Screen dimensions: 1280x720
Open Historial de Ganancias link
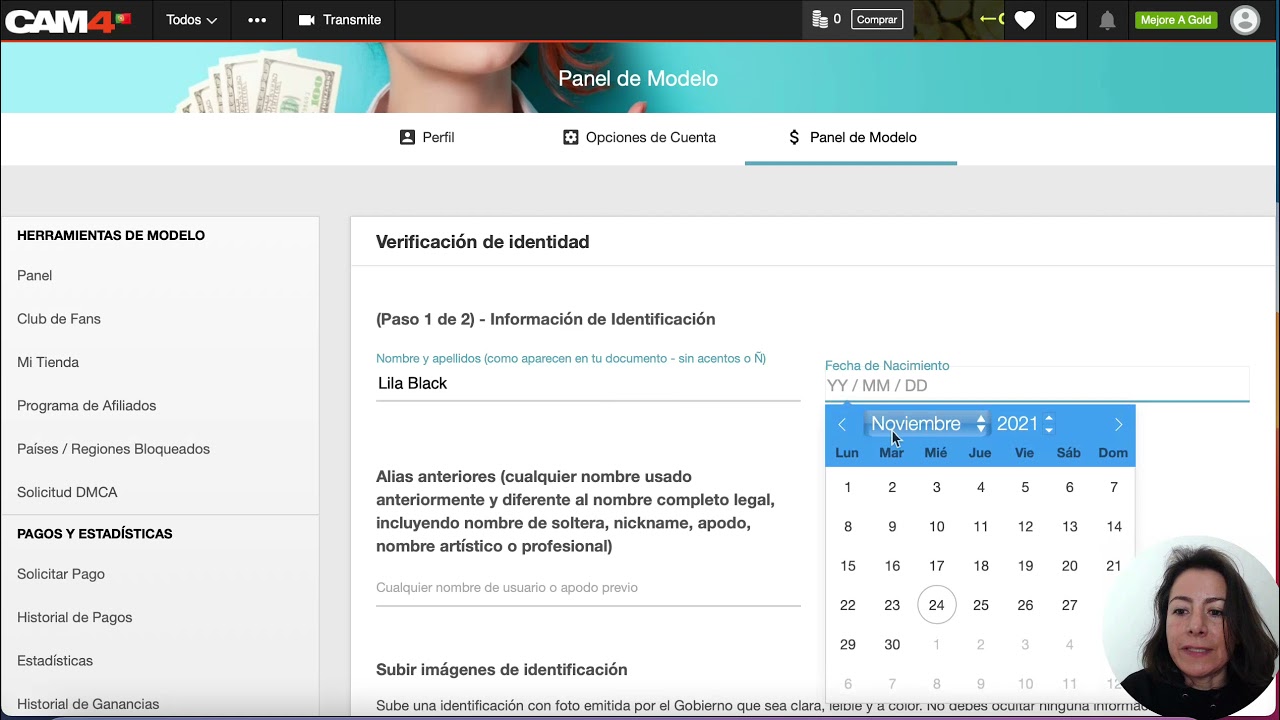88,704
